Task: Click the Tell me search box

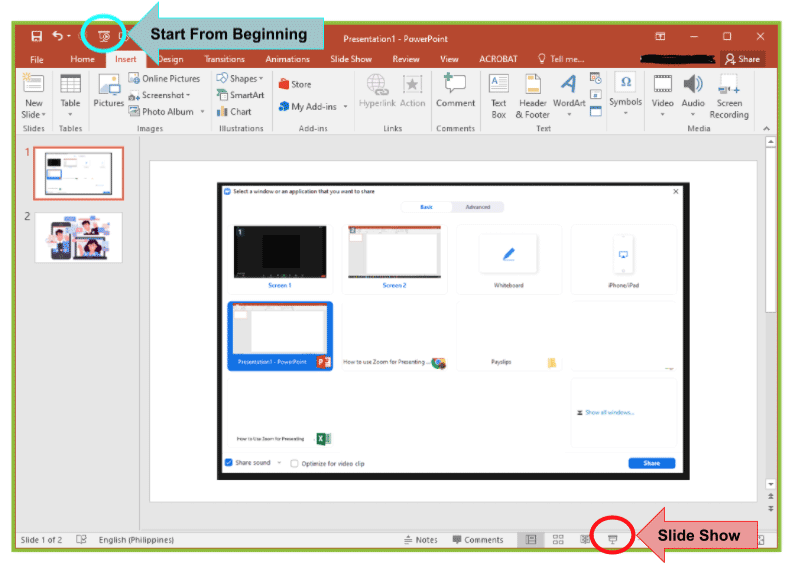Action: [x=561, y=59]
